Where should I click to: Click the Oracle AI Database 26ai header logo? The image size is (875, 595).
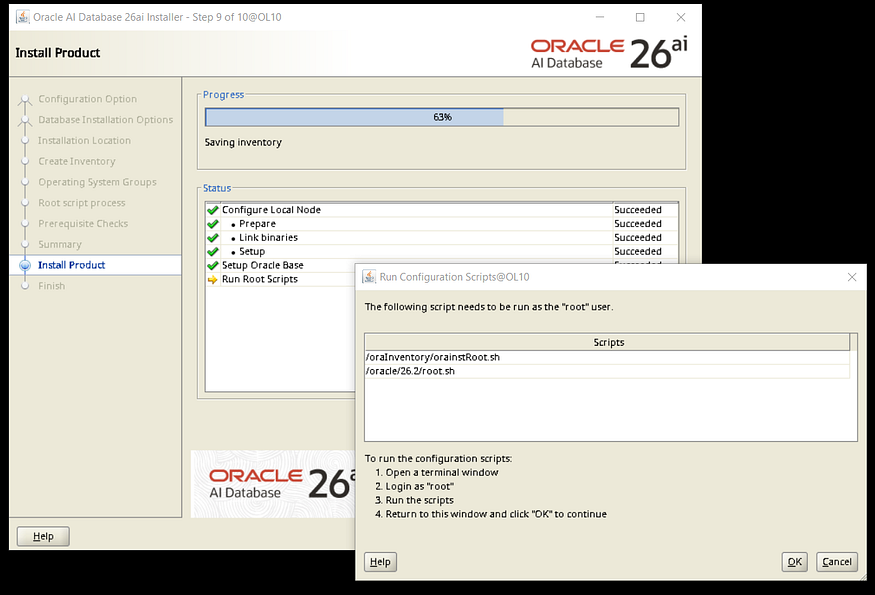tap(609, 53)
